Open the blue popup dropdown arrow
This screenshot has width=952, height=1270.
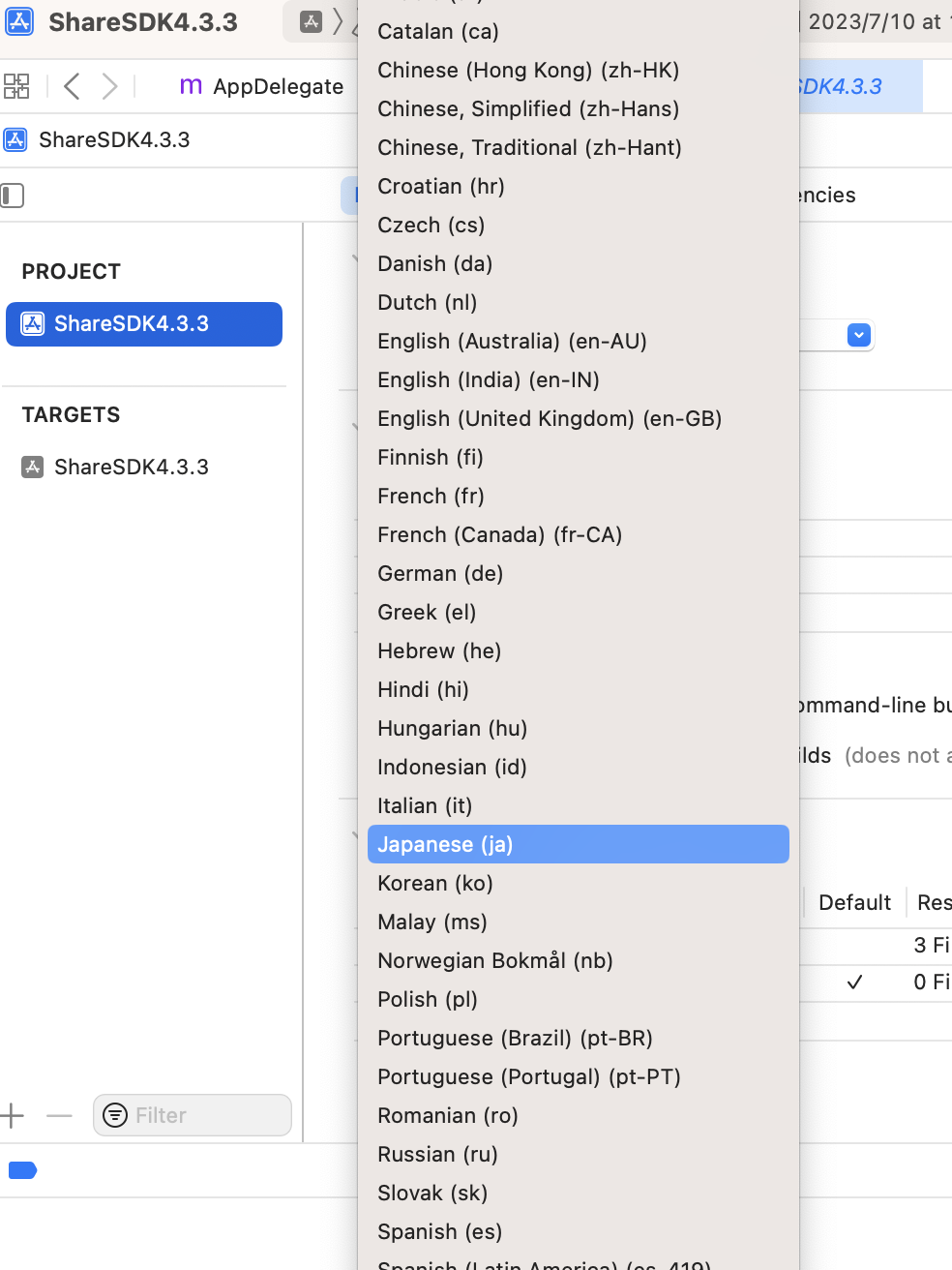pyautogui.click(x=858, y=335)
